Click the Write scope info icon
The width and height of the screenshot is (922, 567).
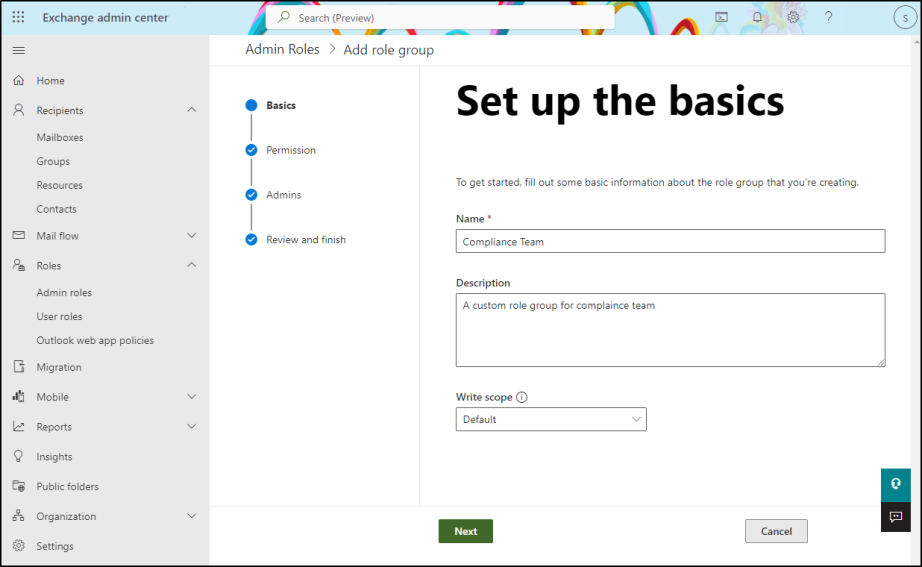point(522,397)
